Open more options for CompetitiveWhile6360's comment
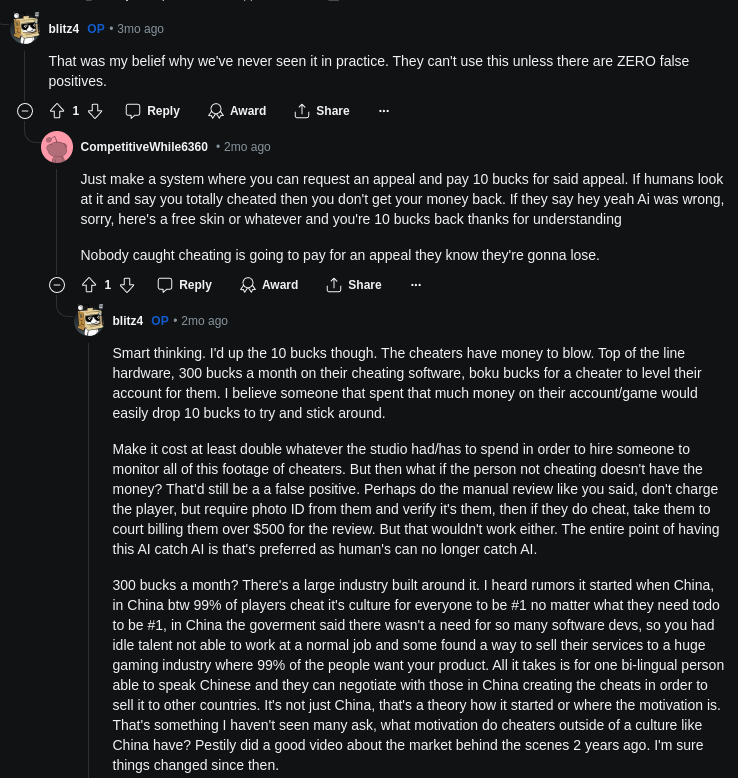The width and height of the screenshot is (738, 778). [x=416, y=285]
